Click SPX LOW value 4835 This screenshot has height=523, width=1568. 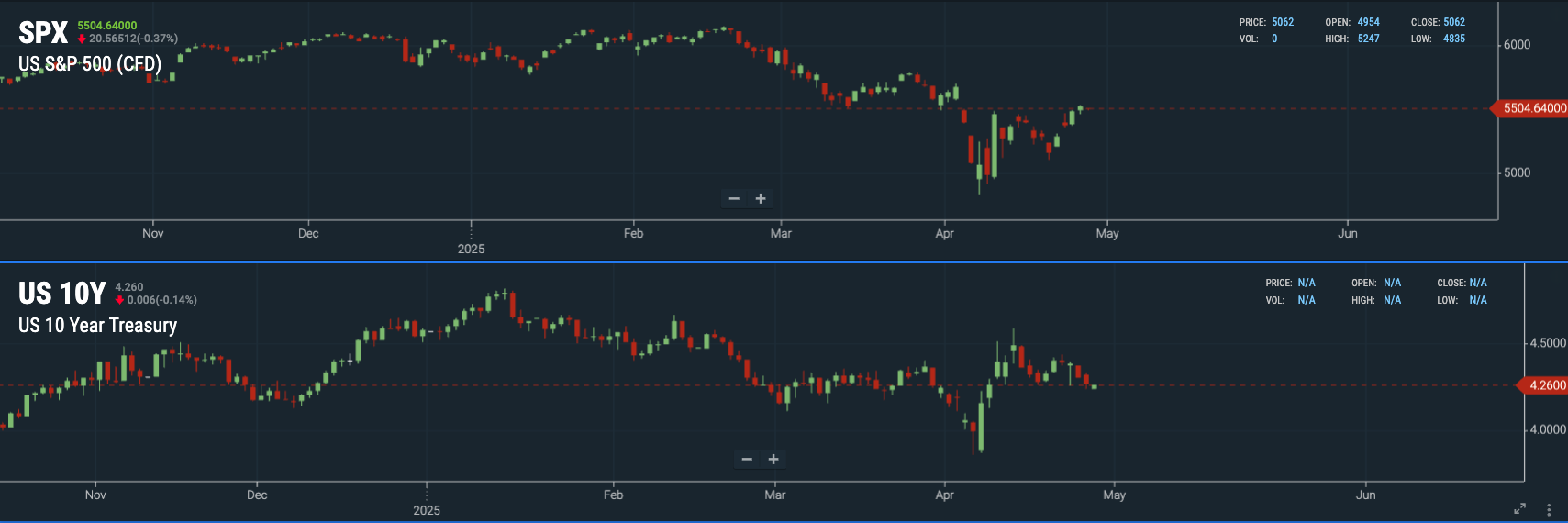tap(1454, 39)
